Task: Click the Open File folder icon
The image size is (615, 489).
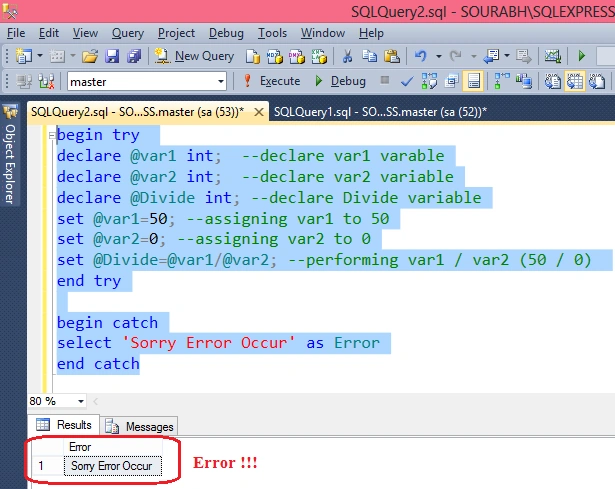Action: coord(90,56)
